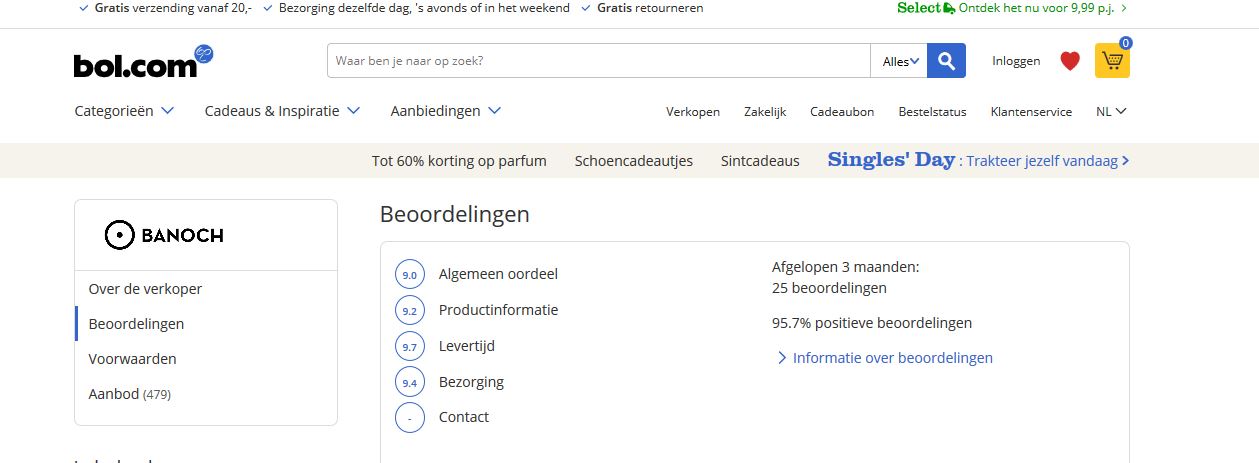Expand the Aanbiedingen menu

click(x=446, y=111)
